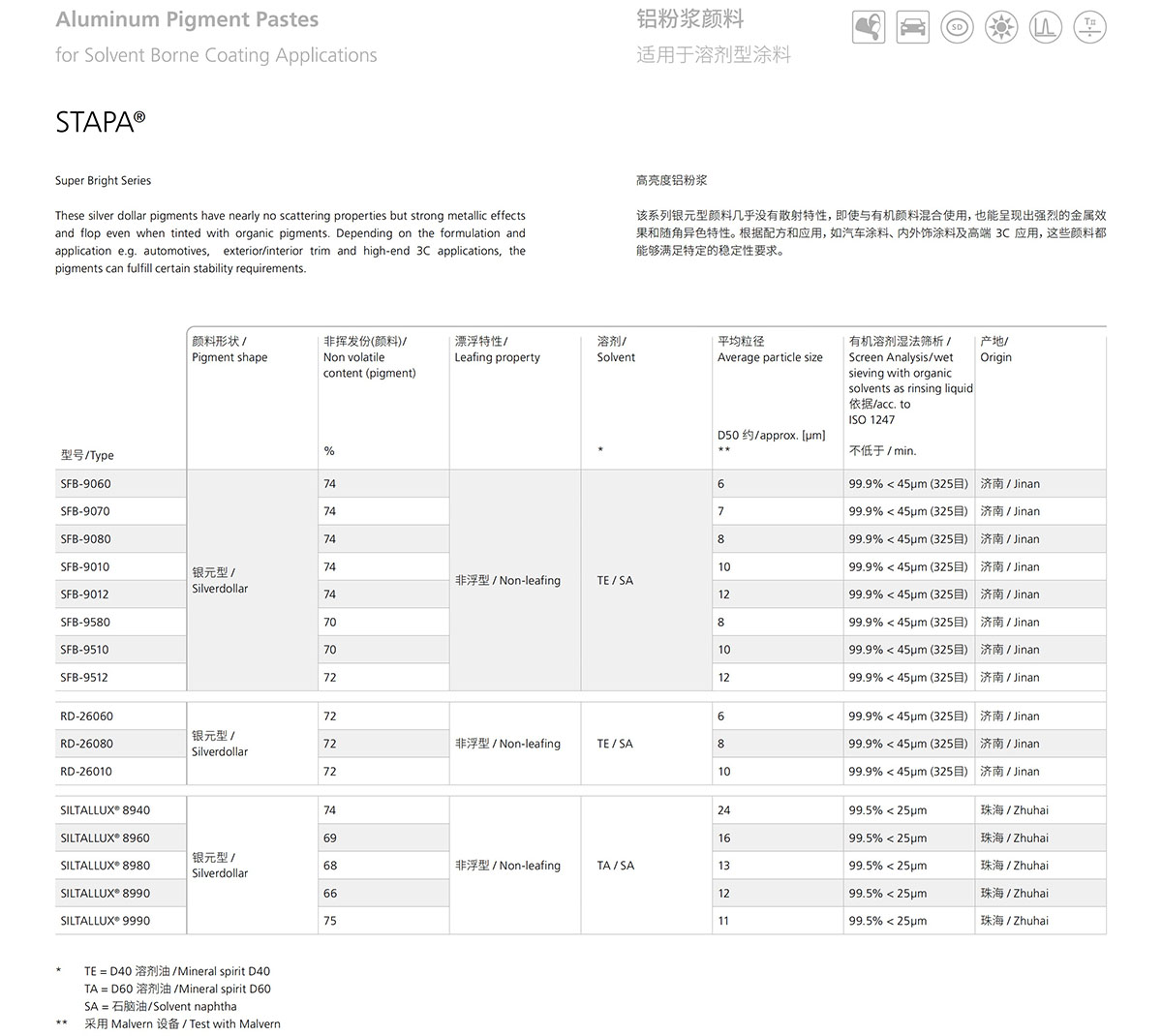Select the RD-26080 type row label
The width and height of the screenshot is (1162, 1036).
point(86,744)
